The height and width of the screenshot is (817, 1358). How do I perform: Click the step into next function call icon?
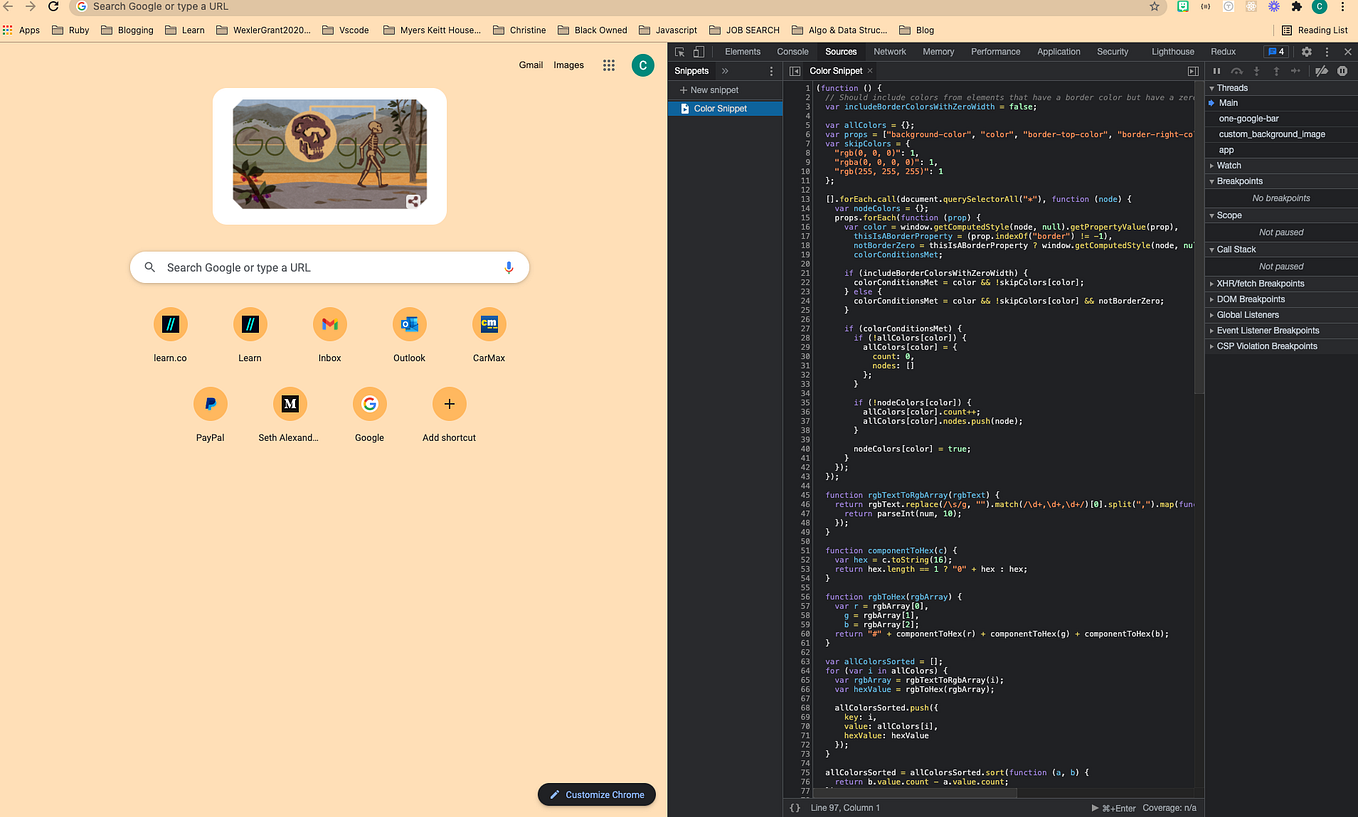point(1256,71)
